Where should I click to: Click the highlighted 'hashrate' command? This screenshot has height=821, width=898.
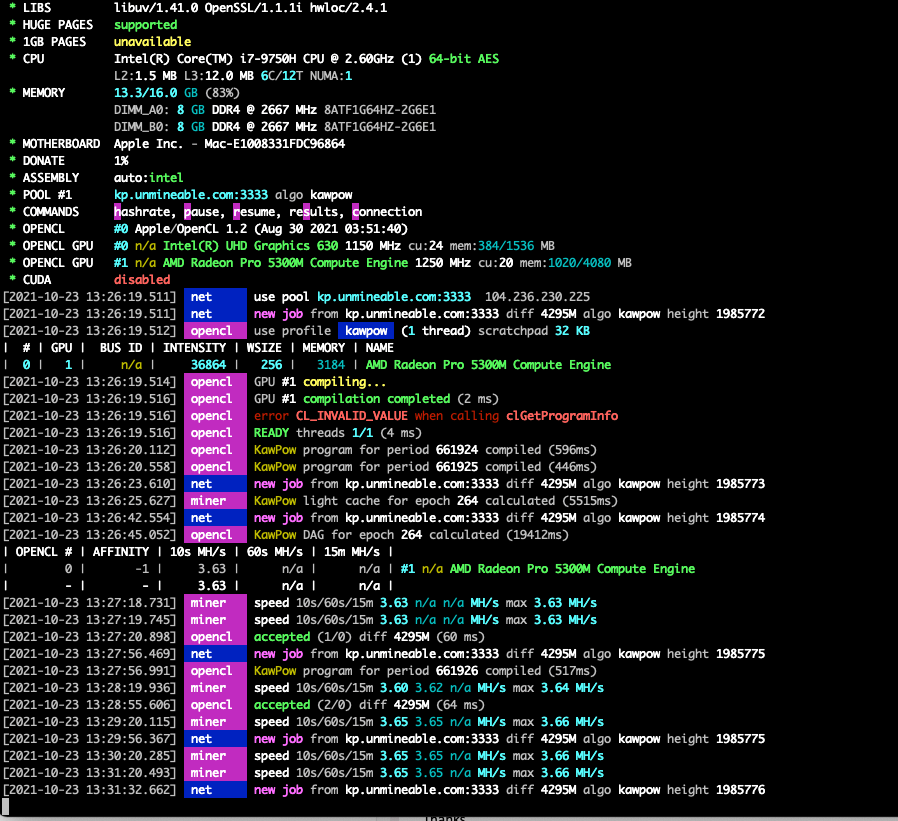click(142, 212)
